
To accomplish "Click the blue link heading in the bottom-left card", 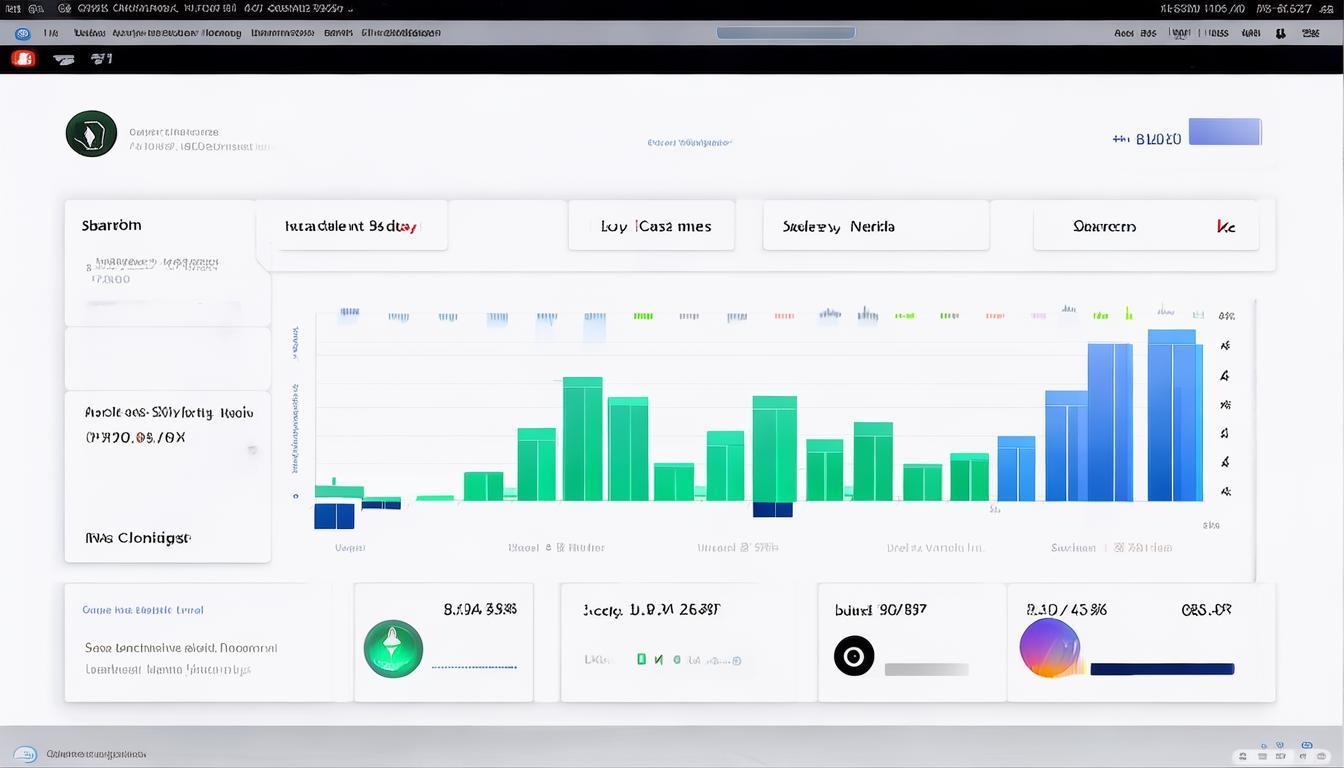I will tap(143, 609).
